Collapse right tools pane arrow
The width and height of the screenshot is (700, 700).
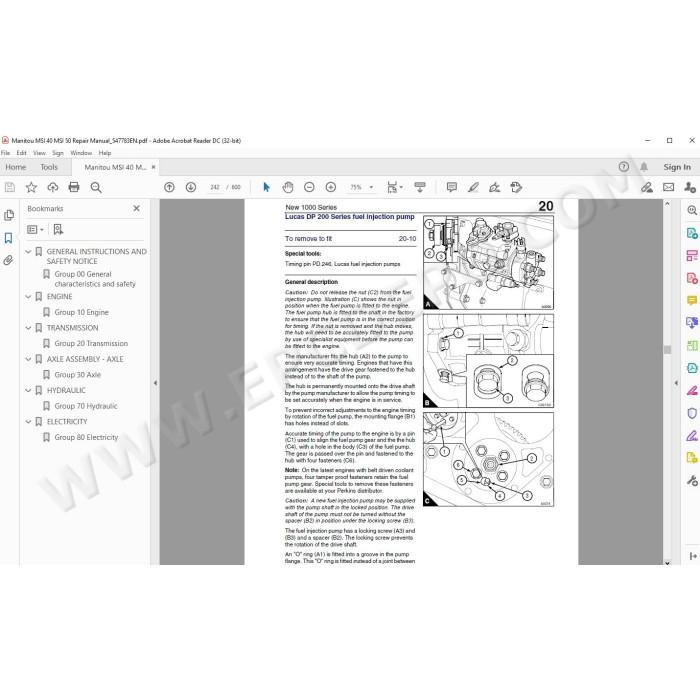[676, 383]
